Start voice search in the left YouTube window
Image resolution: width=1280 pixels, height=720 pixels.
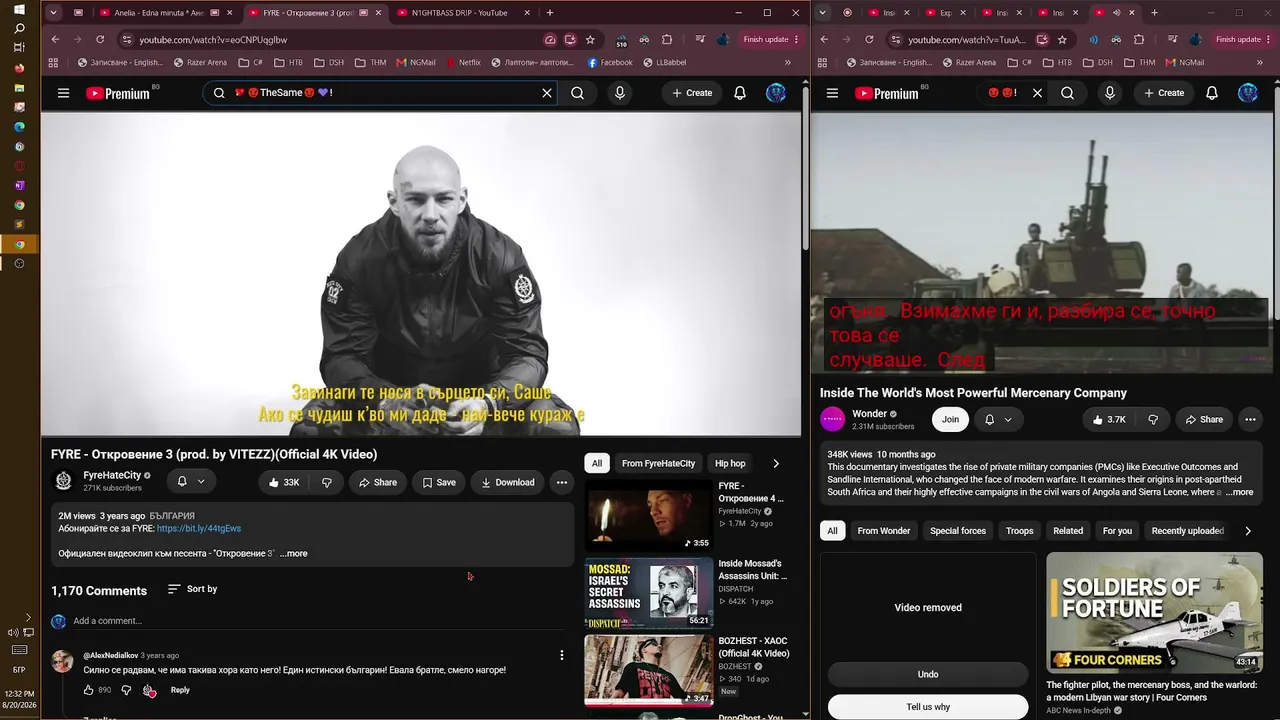(620, 93)
